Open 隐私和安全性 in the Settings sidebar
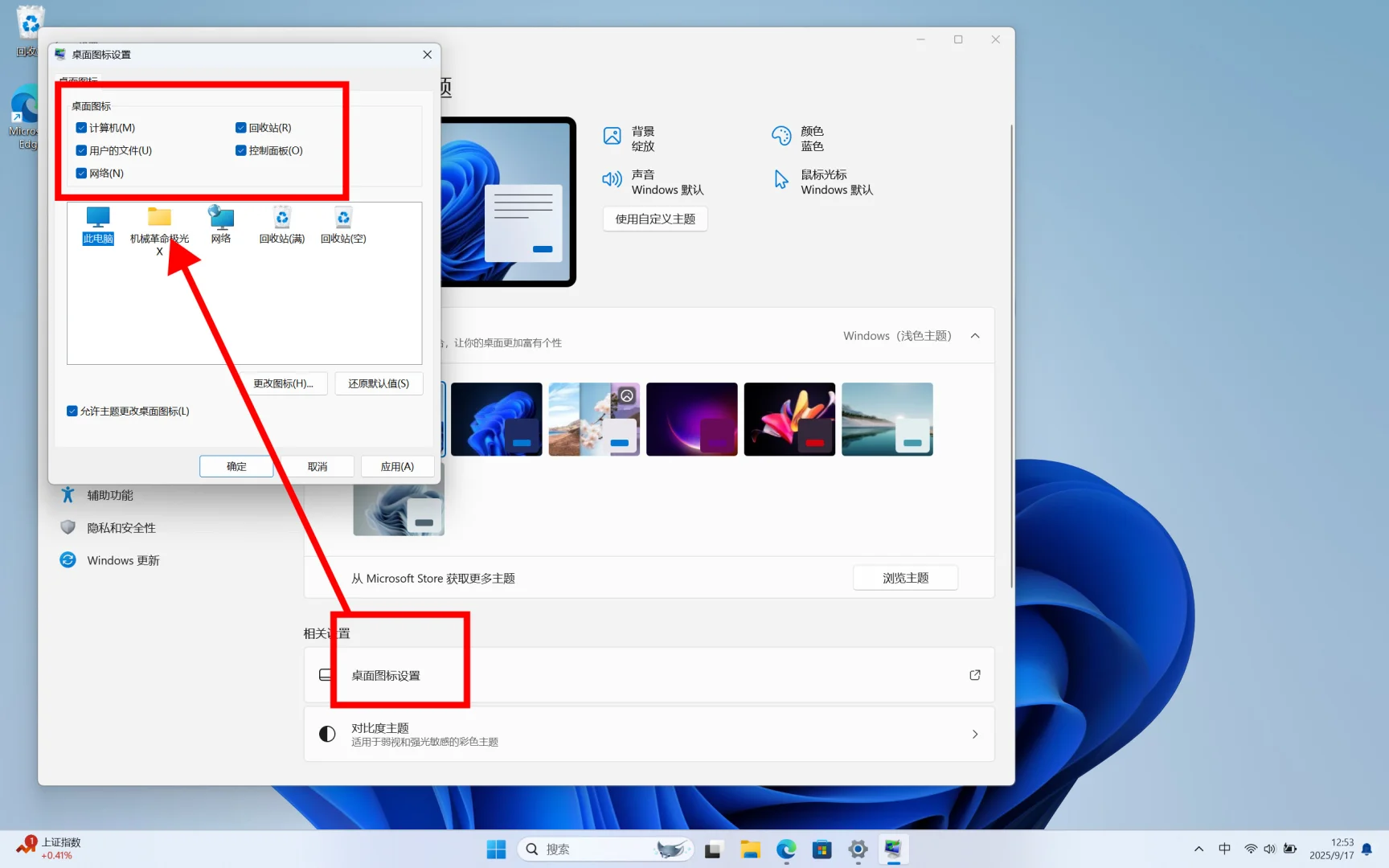Image resolution: width=1389 pixels, height=868 pixels. click(121, 528)
